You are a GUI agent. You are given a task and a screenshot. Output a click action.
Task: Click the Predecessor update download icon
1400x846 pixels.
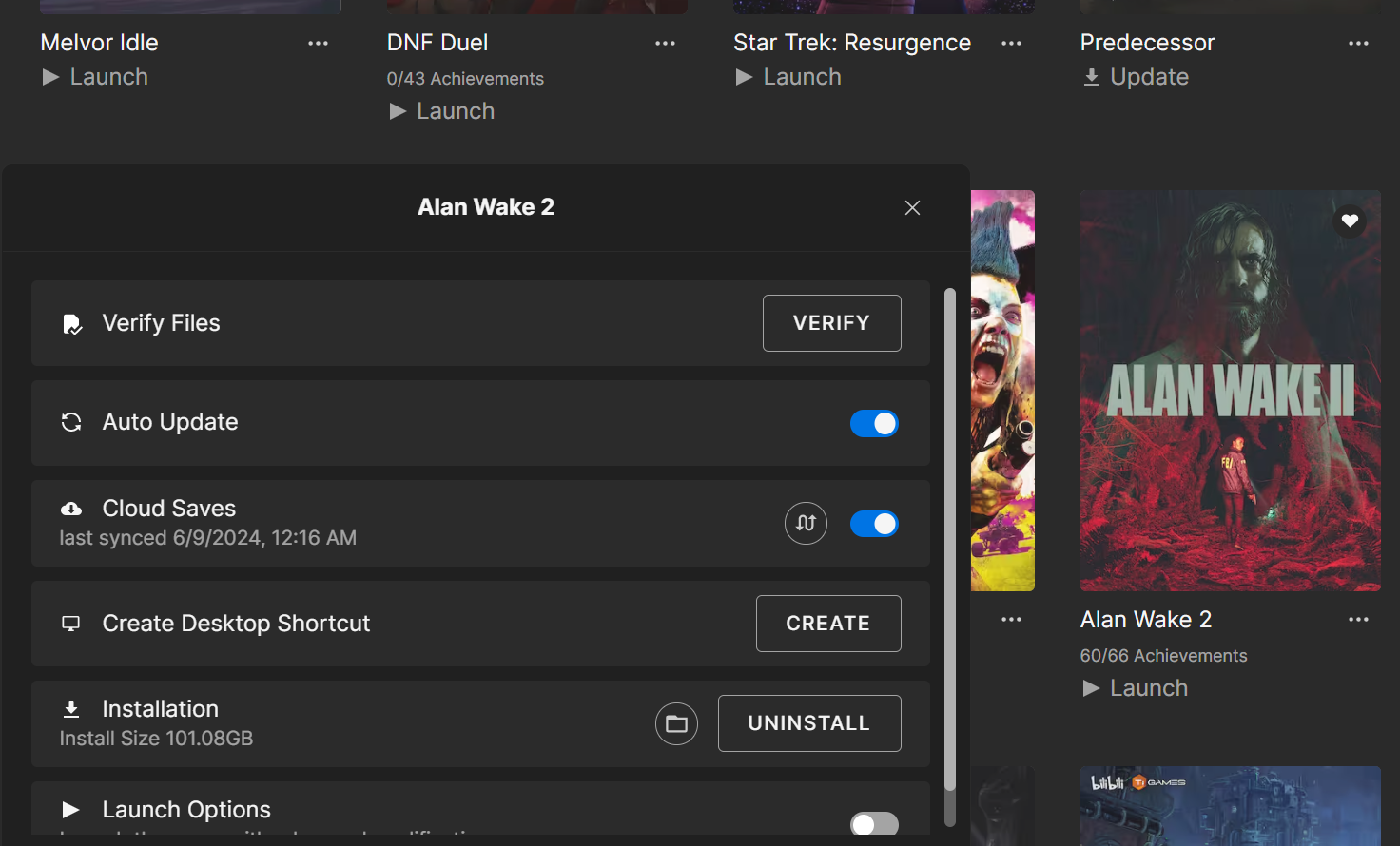coord(1092,77)
